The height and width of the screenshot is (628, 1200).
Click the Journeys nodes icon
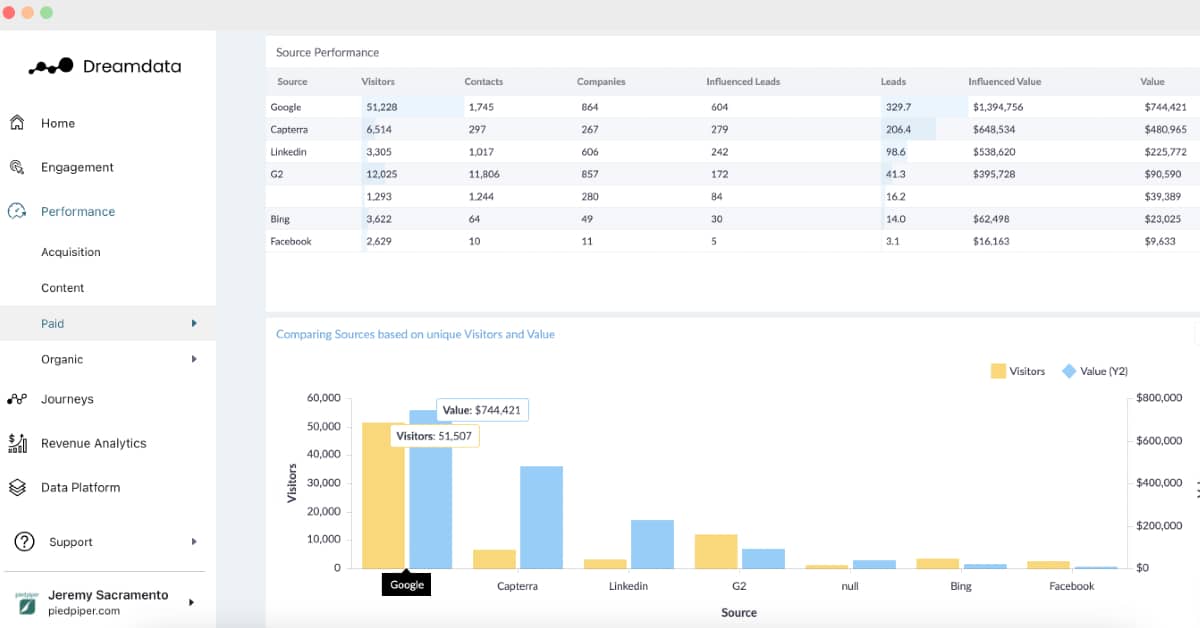coord(17,399)
